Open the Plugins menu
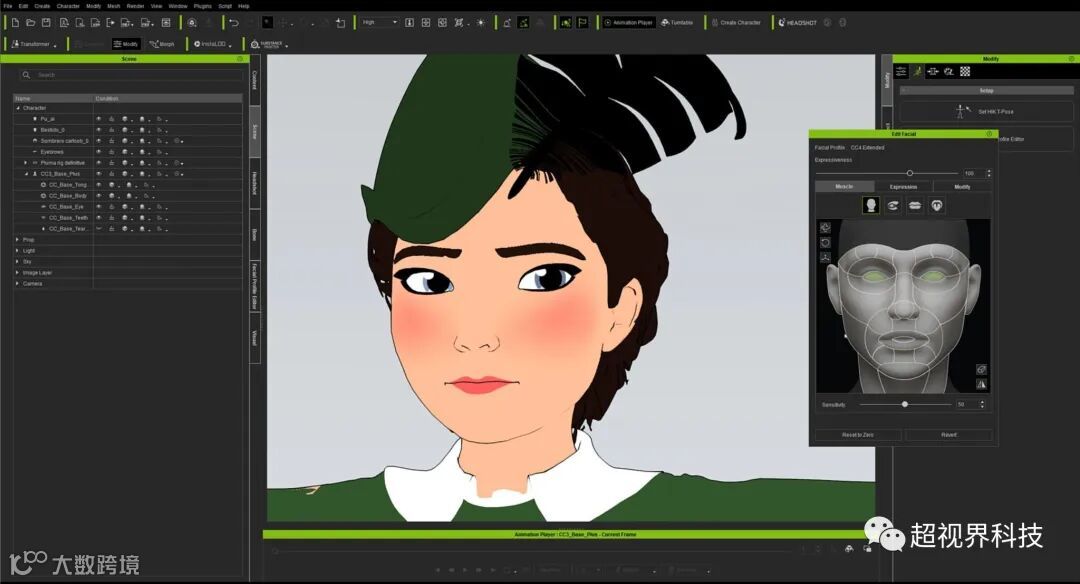This screenshot has height=584, width=1080. (202, 6)
